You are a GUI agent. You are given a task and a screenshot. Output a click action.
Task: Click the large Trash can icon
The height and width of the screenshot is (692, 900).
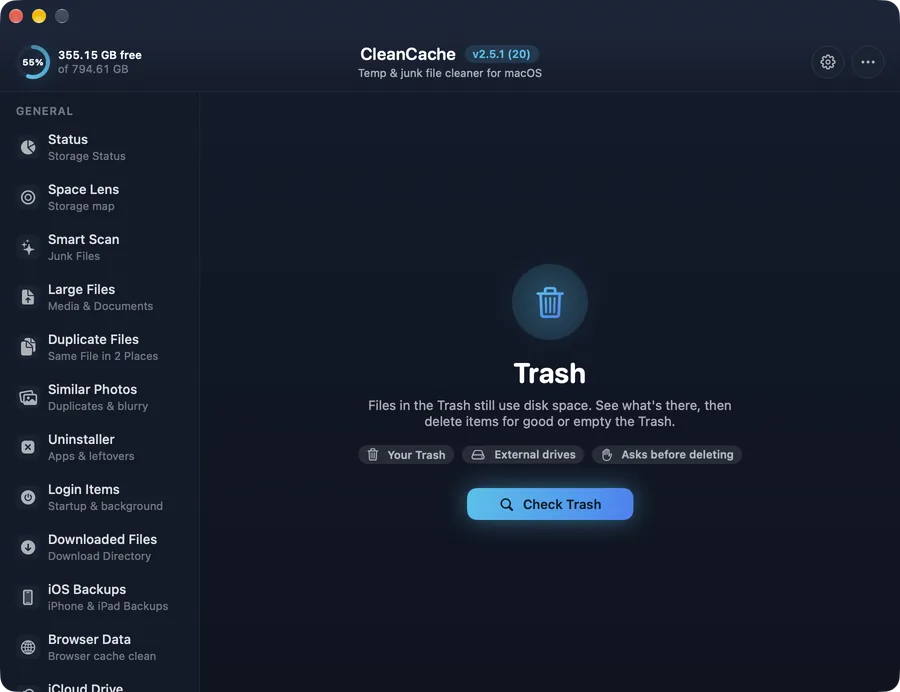[x=549, y=302]
